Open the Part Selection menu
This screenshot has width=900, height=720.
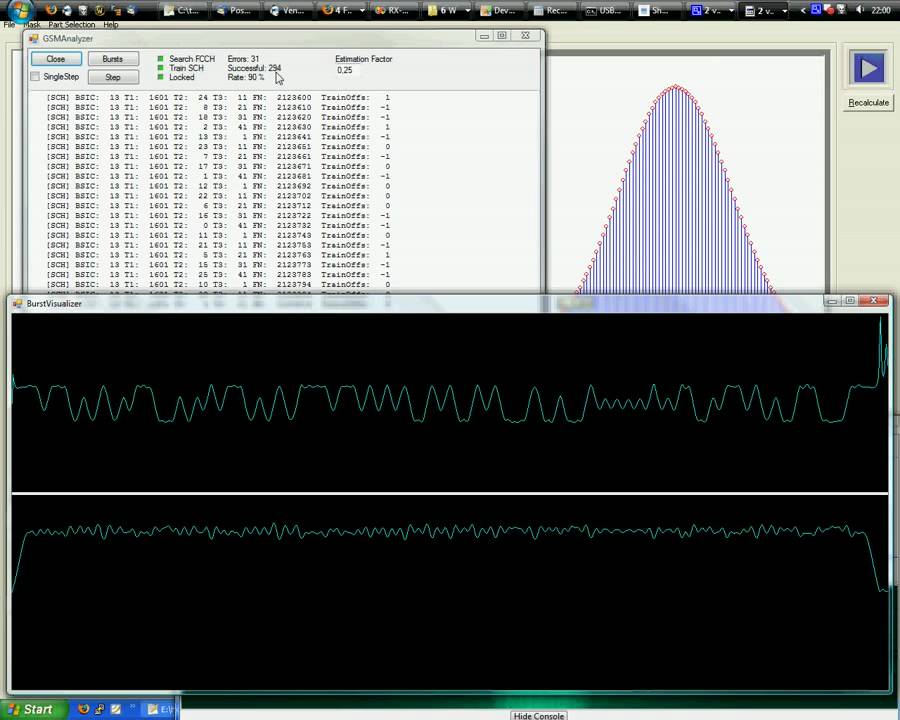[x=72, y=25]
